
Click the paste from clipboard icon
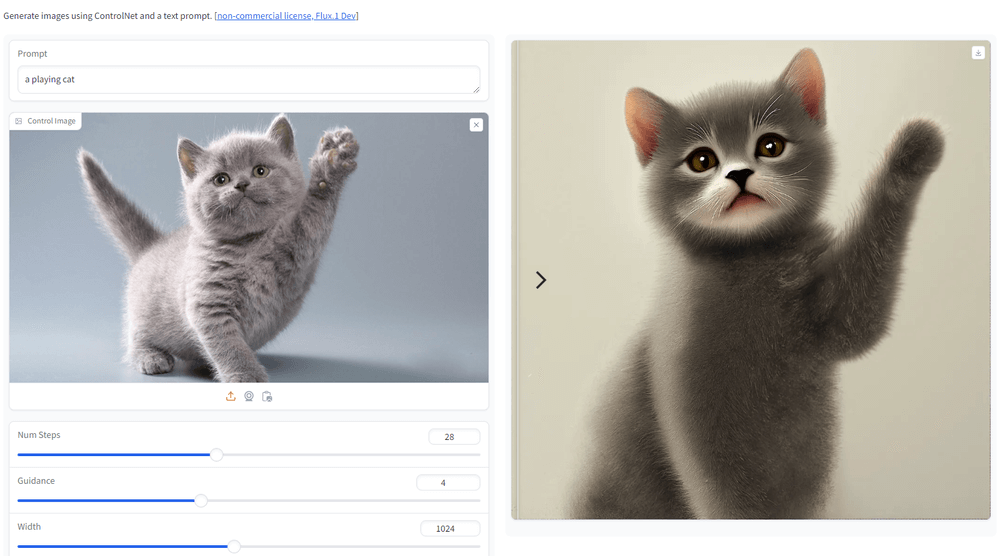(267, 397)
